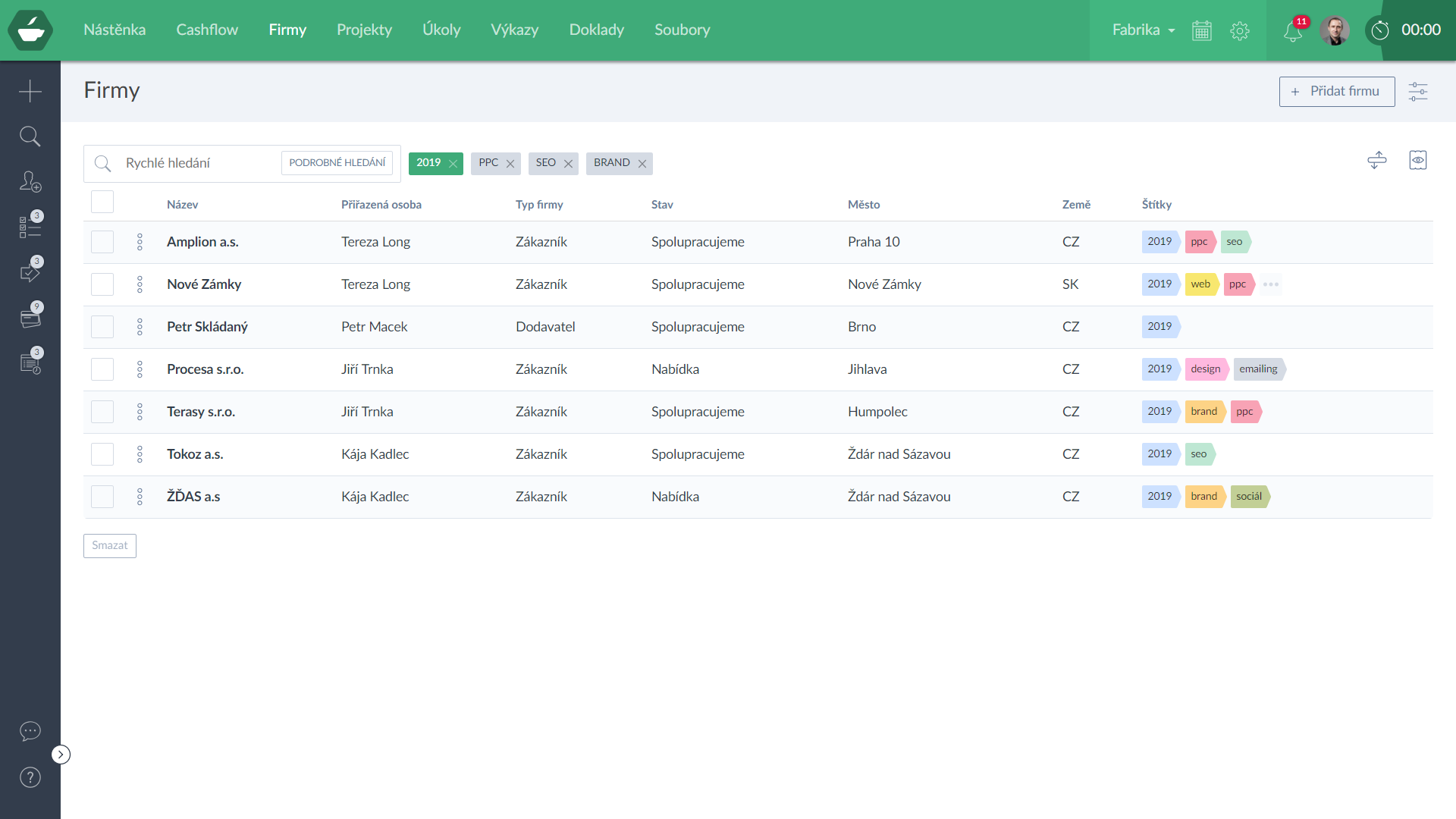Click the settings gear icon

(1240, 31)
